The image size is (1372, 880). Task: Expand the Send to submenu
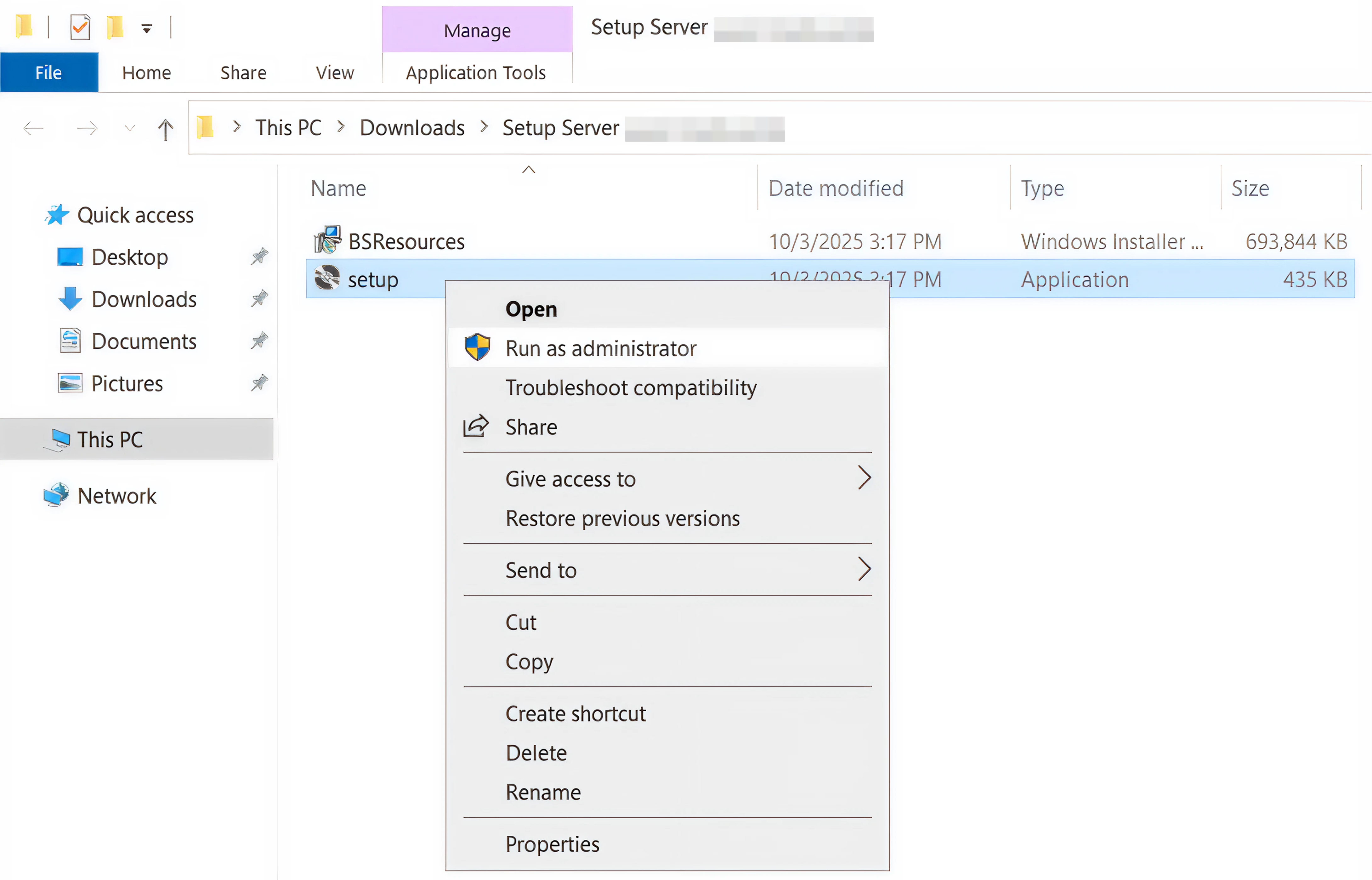tap(667, 570)
